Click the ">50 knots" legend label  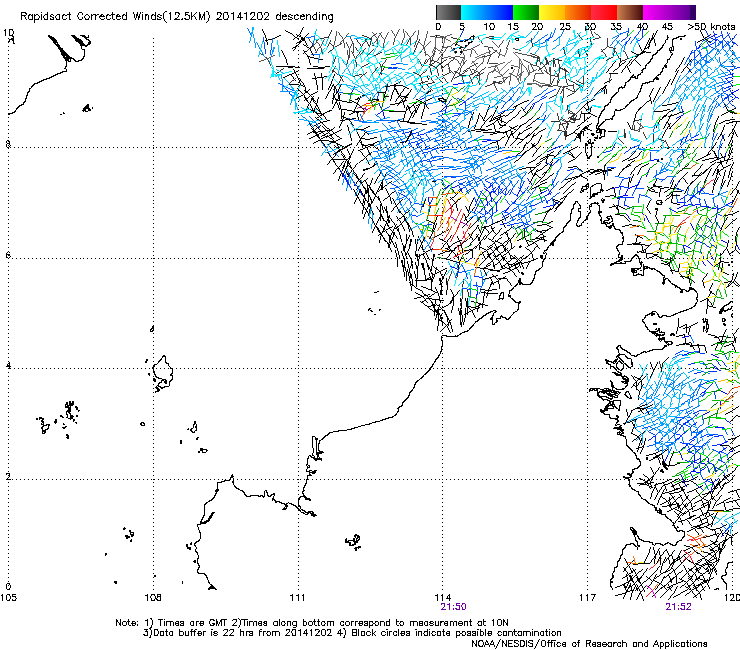(711, 27)
